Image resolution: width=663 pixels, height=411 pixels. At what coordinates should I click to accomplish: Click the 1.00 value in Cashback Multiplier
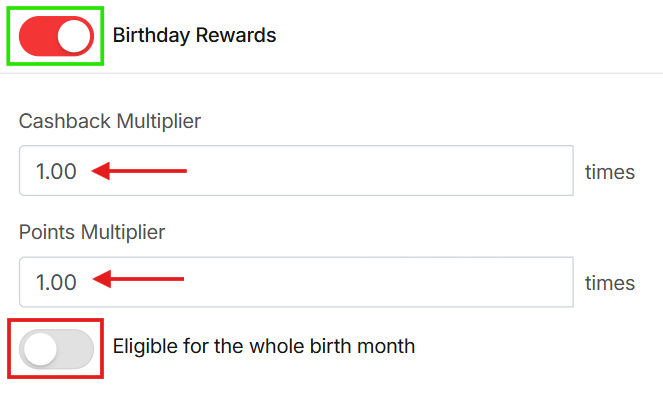point(56,171)
